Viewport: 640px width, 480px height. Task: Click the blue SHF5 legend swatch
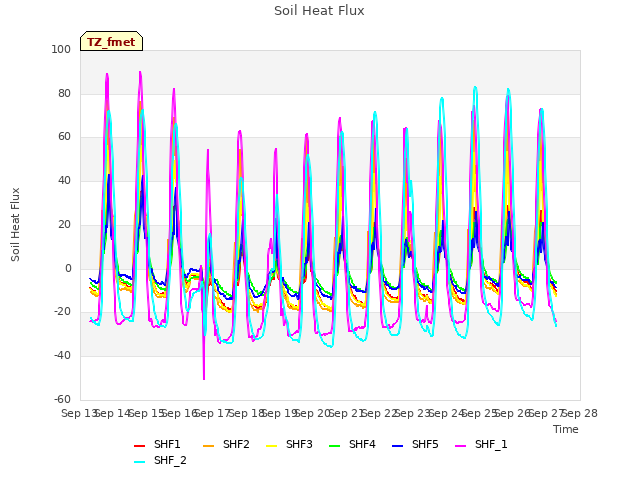point(398,446)
